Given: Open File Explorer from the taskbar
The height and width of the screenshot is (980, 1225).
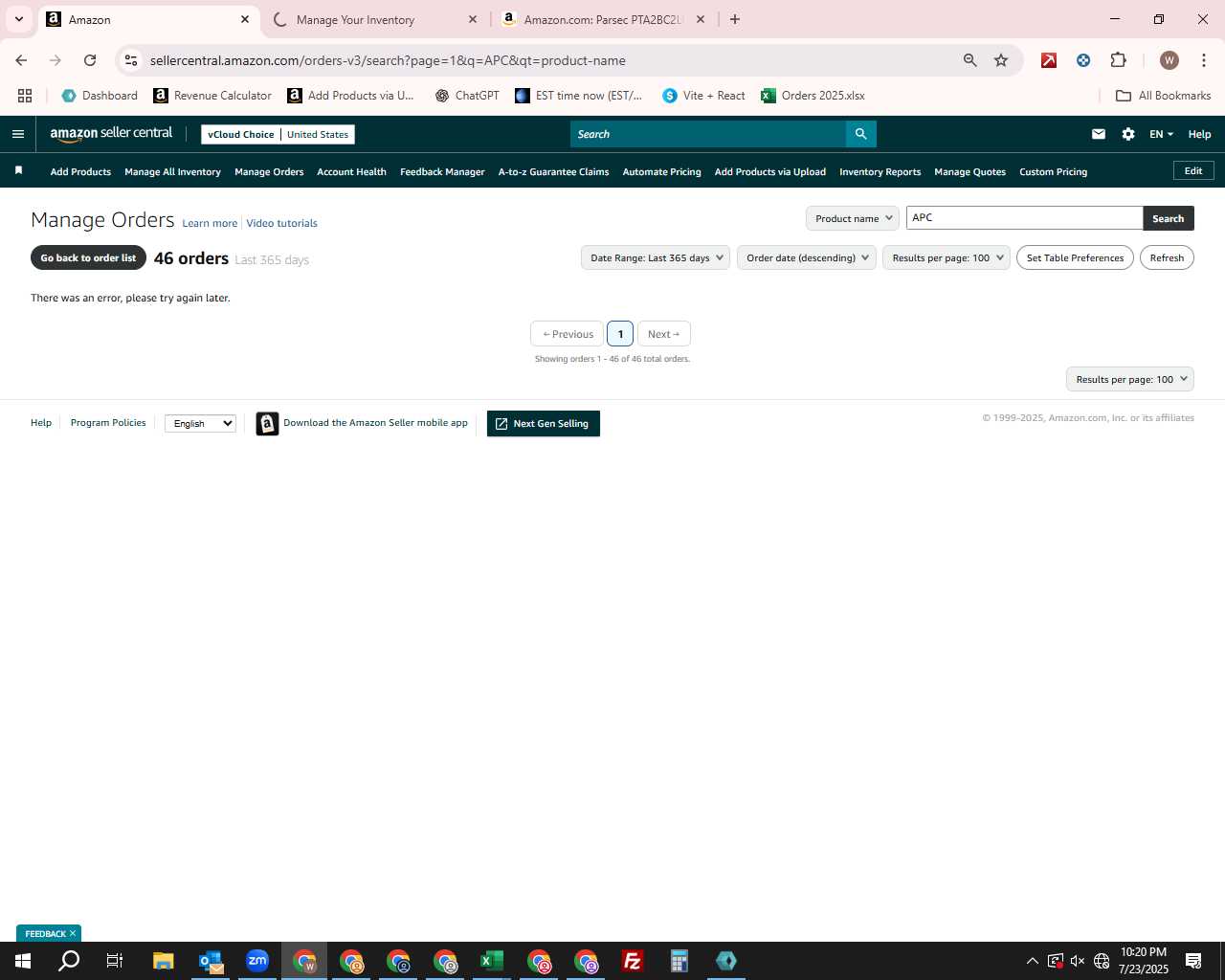Looking at the screenshot, I should pos(164,961).
